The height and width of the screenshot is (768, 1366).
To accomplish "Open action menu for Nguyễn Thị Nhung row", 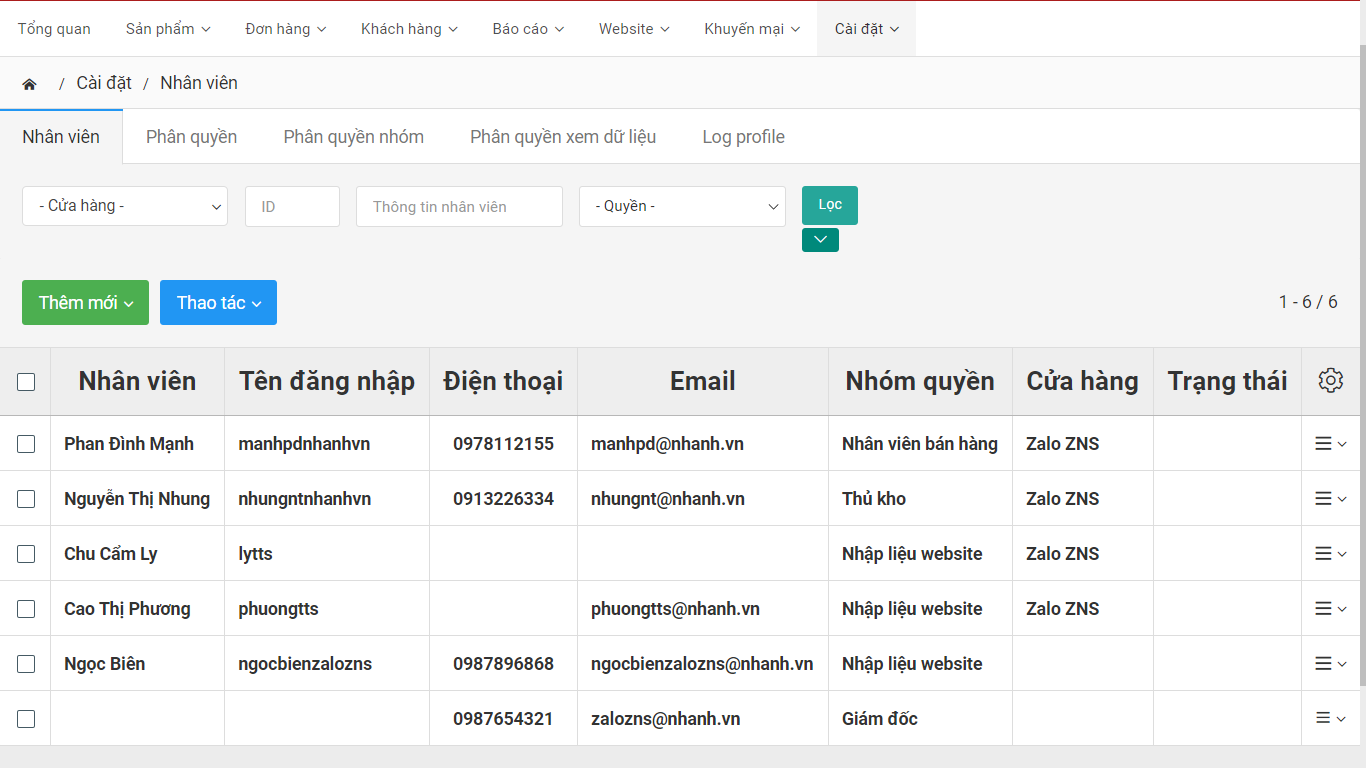I will (x=1330, y=499).
